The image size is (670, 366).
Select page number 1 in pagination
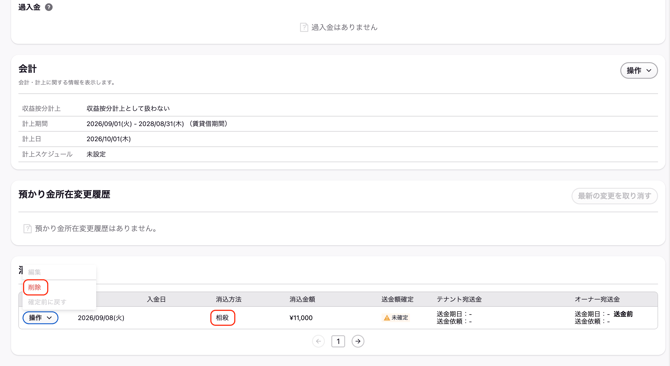(338, 341)
